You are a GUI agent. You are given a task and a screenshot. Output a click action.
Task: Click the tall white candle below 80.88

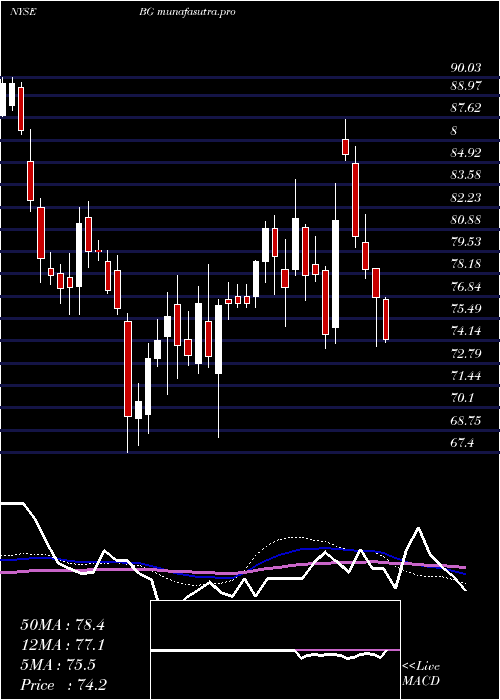(x=335, y=274)
